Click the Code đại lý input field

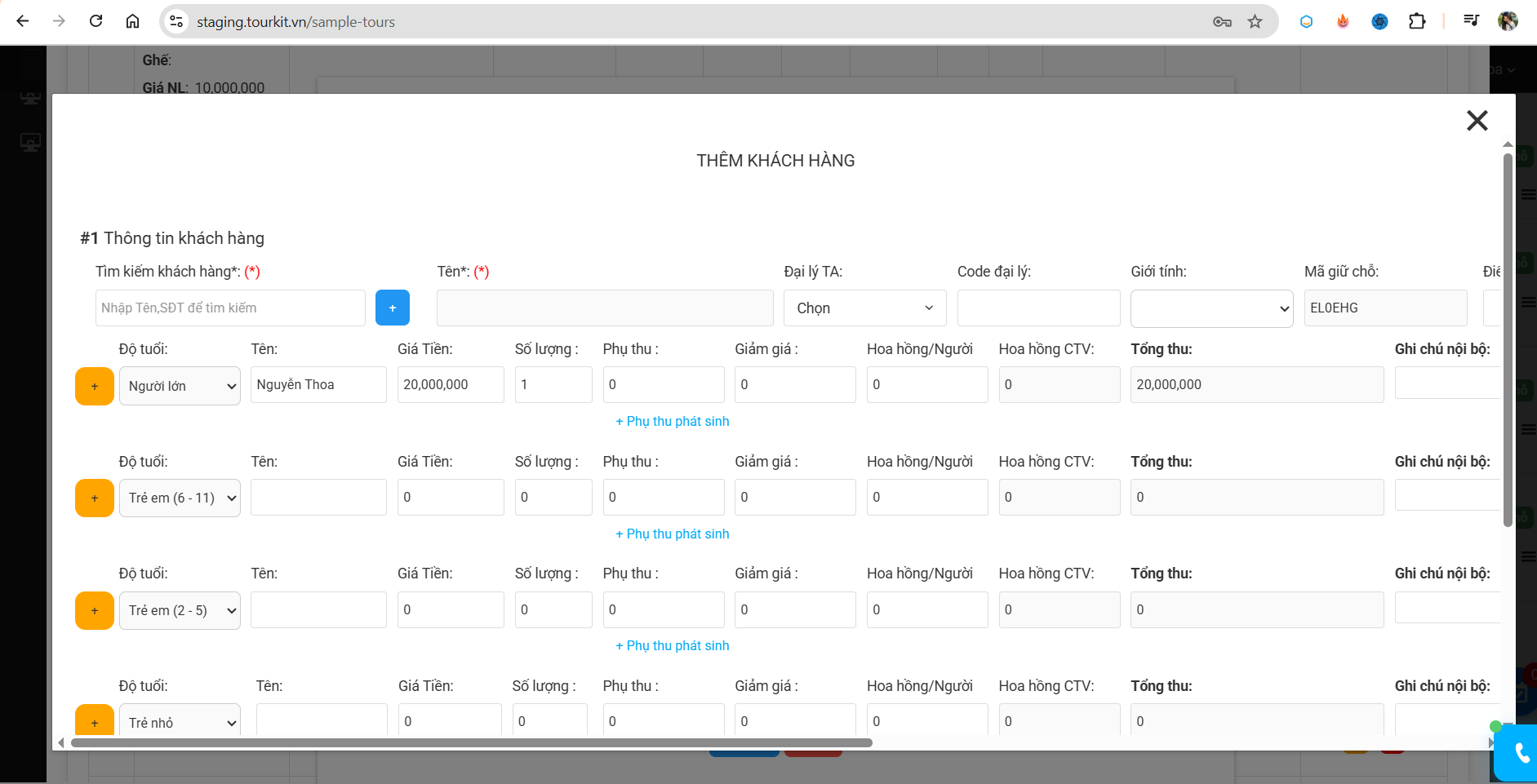1038,308
